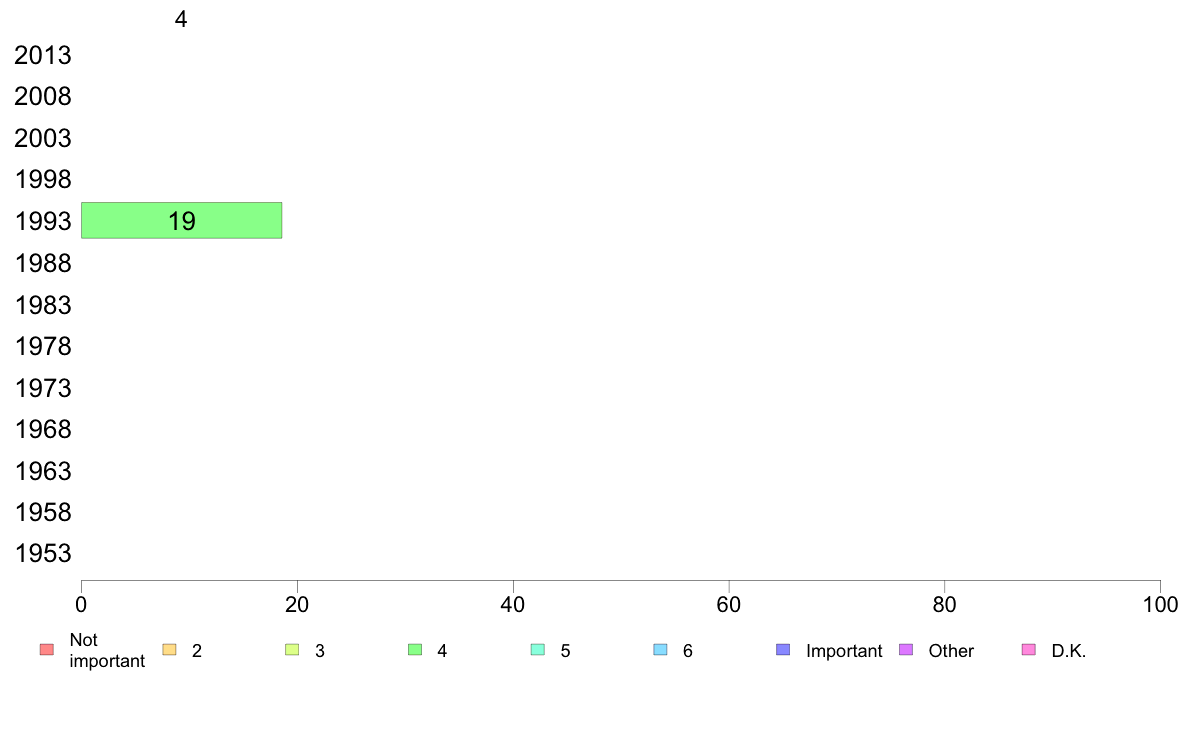Select the 1953 year label
This screenshot has width=1188, height=736.
[x=43, y=553]
